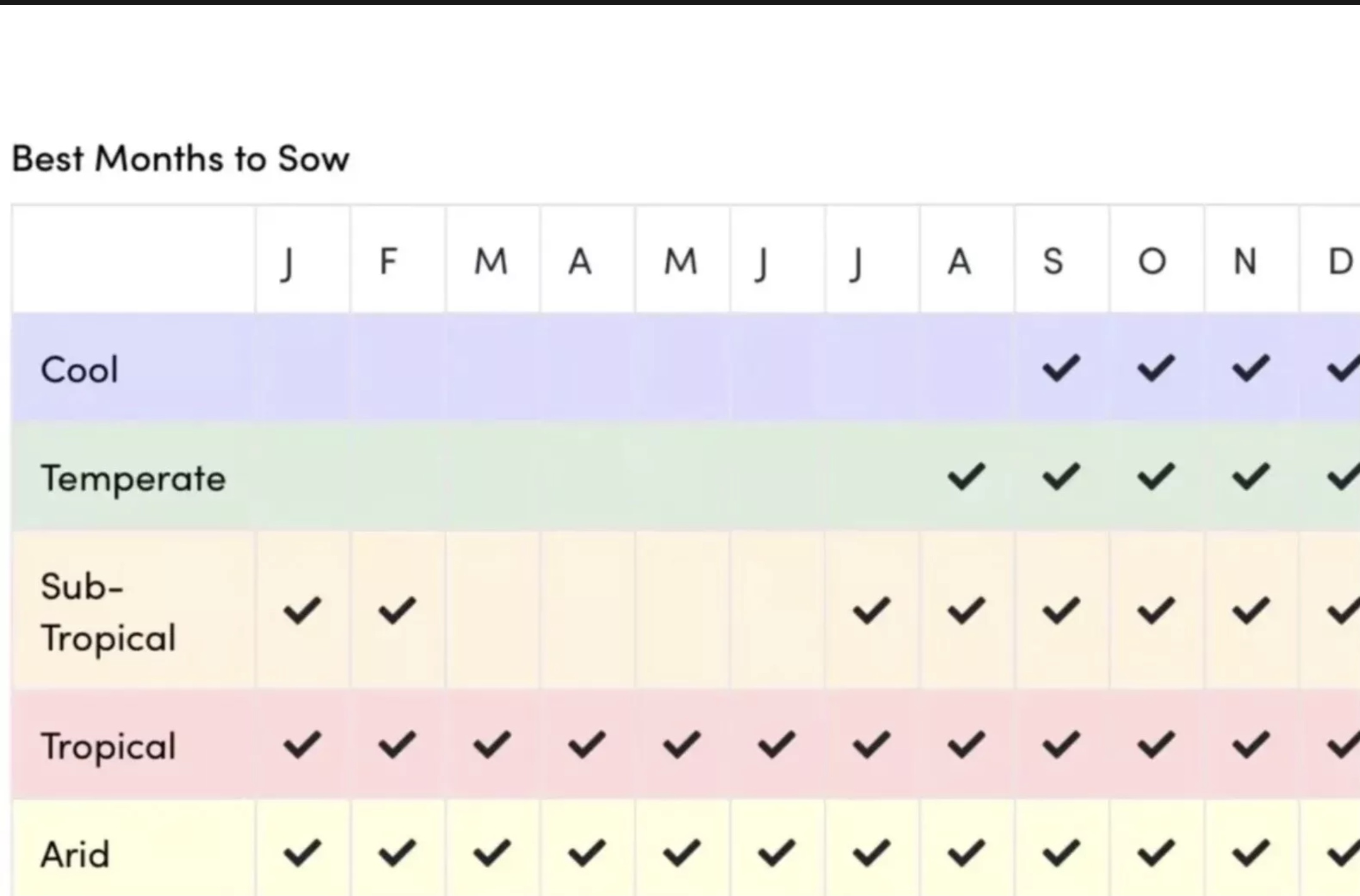
Task: Click the Sub-Tropical checkmark under January
Action: pyautogui.click(x=303, y=610)
